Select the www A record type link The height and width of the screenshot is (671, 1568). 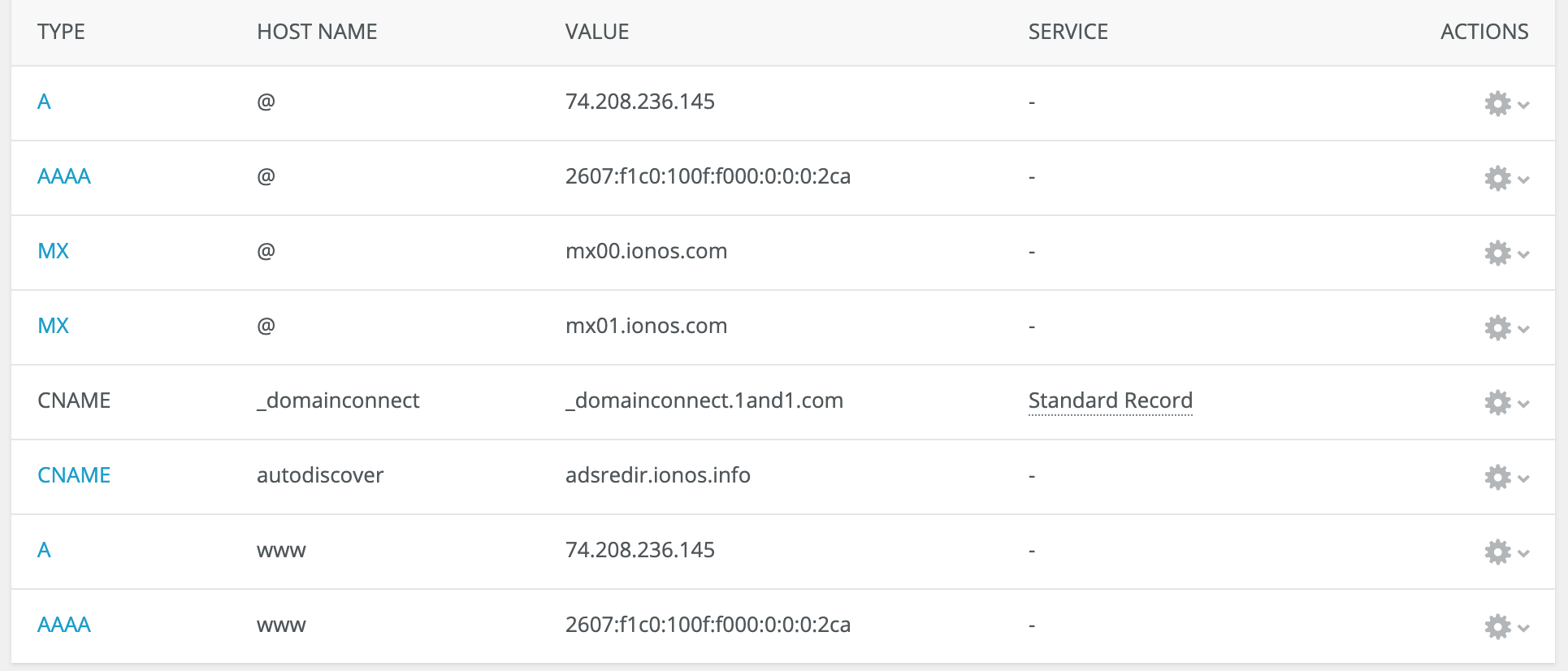45,551
